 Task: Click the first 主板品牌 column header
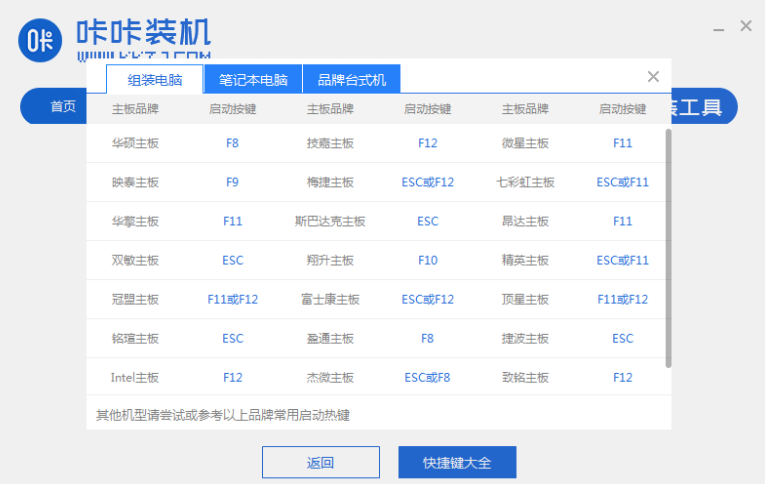point(135,109)
